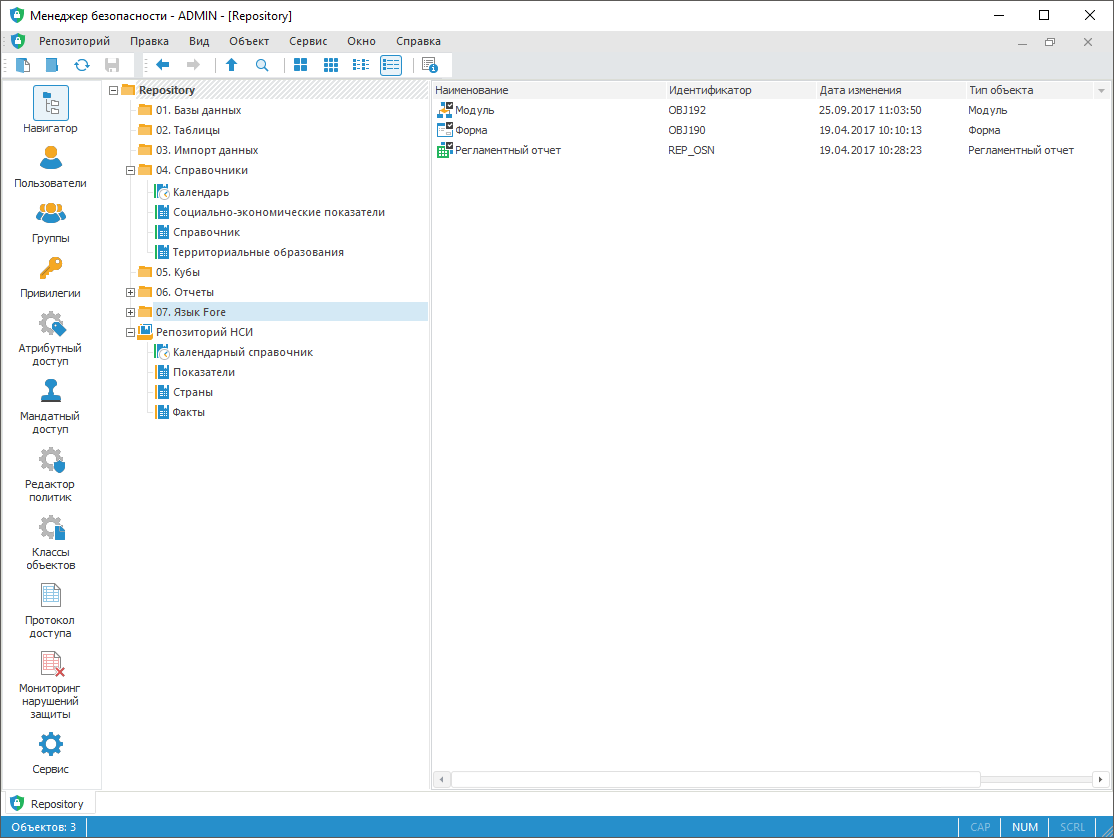Open the Сервис menu
The width and height of the screenshot is (1114, 838).
[x=308, y=41]
